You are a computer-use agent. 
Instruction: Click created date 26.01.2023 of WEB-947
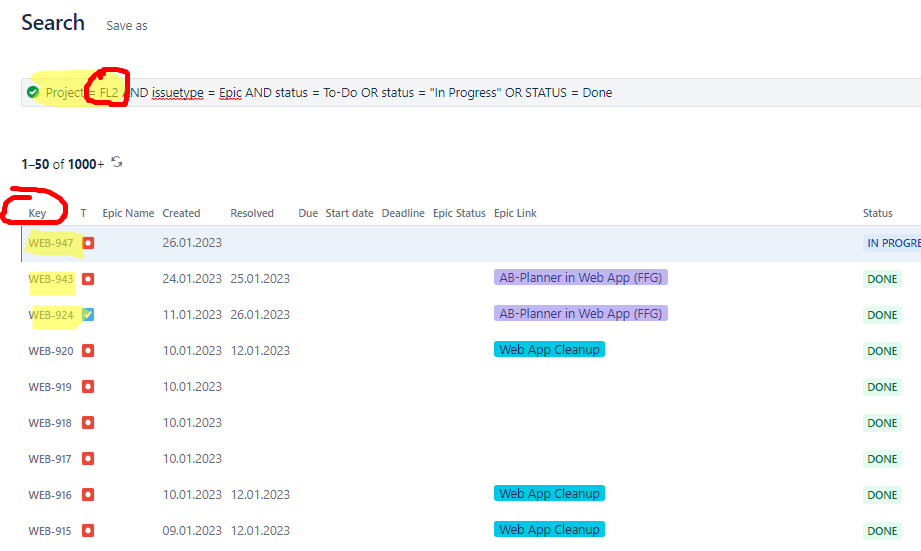(x=192, y=243)
